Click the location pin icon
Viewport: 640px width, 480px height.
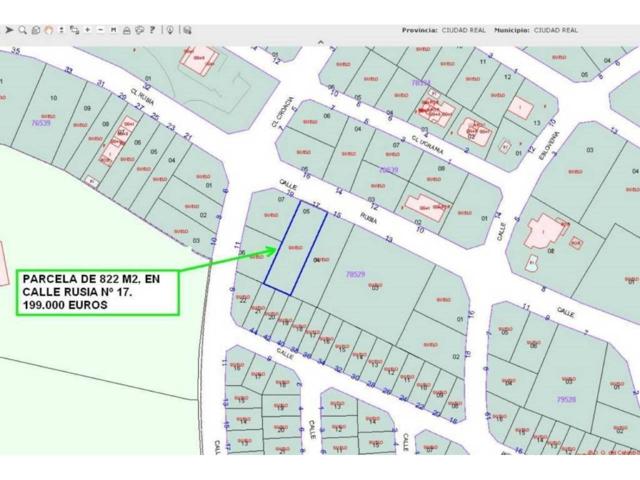(x=170, y=30)
